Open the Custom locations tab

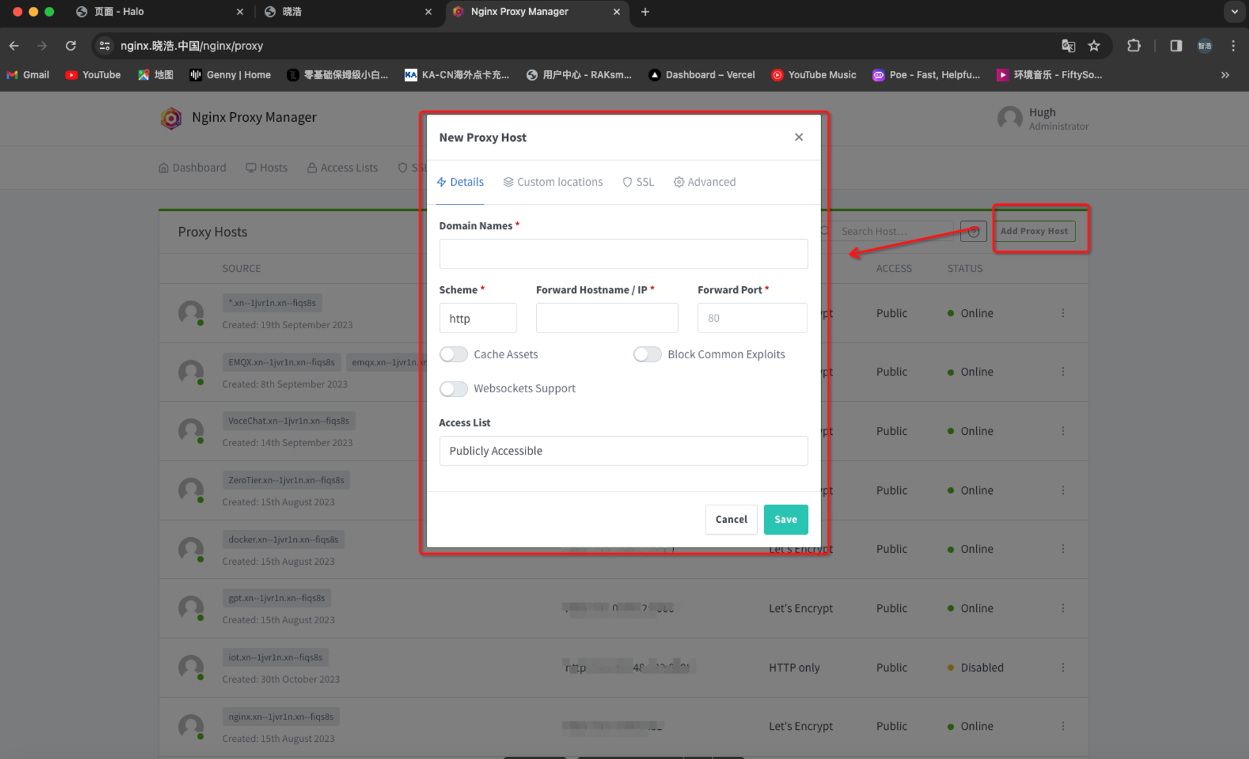click(x=553, y=182)
